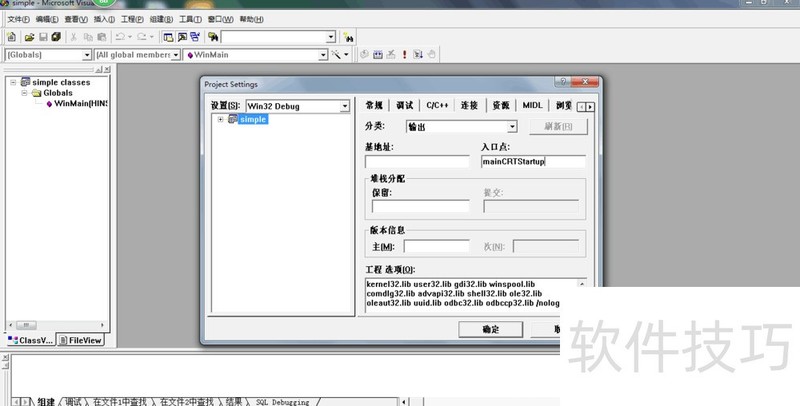
Task: Open the Win32 Debug settings dropdown
Action: tap(344, 106)
